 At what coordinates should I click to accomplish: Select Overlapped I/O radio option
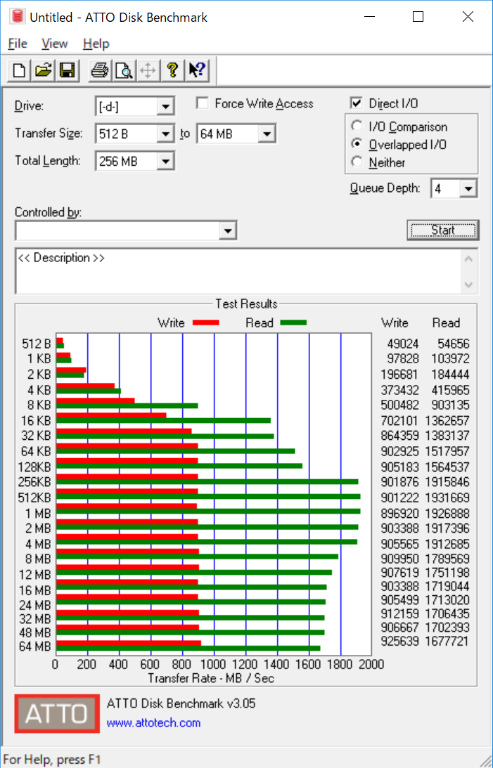tap(357, 144)
